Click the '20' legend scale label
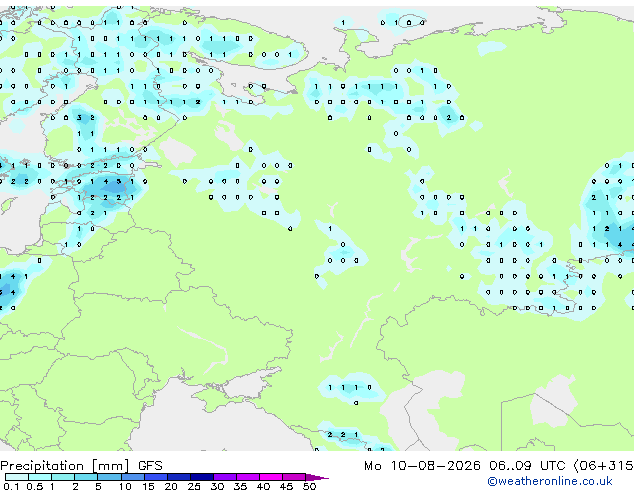 coord(171,486)
